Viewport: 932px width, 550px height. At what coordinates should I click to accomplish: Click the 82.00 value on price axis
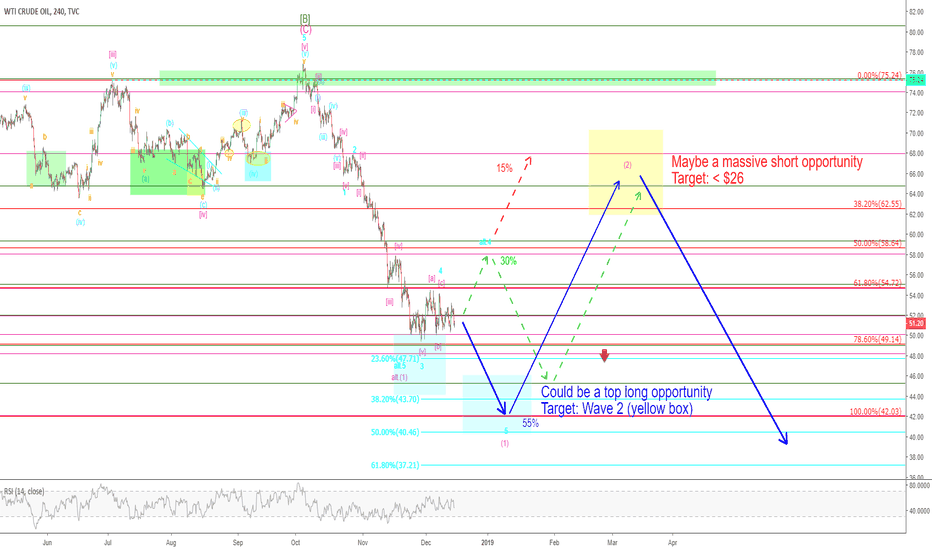point(916,12)
